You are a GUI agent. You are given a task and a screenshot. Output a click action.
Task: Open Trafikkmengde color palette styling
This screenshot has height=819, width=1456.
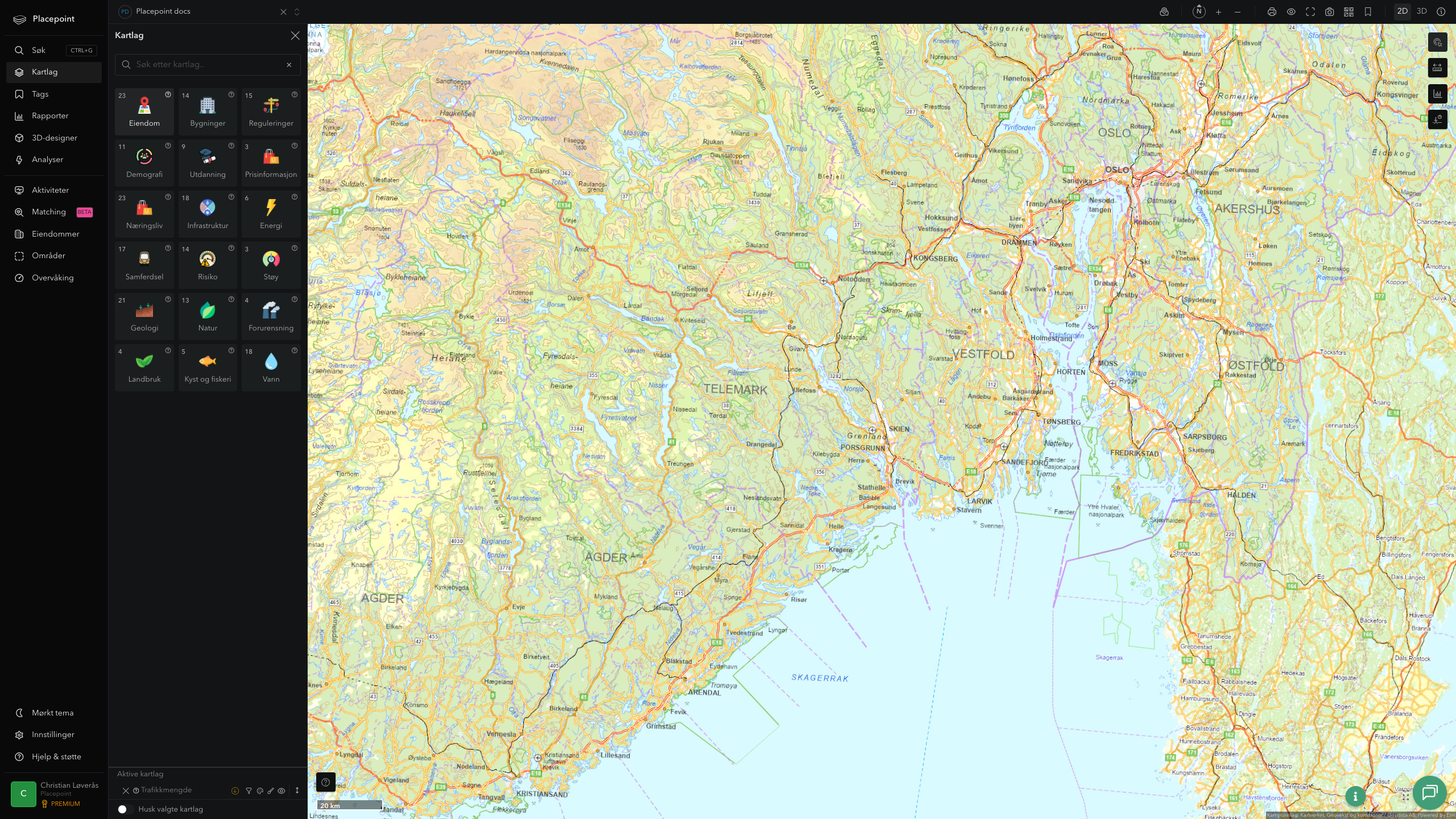[260, 791]
